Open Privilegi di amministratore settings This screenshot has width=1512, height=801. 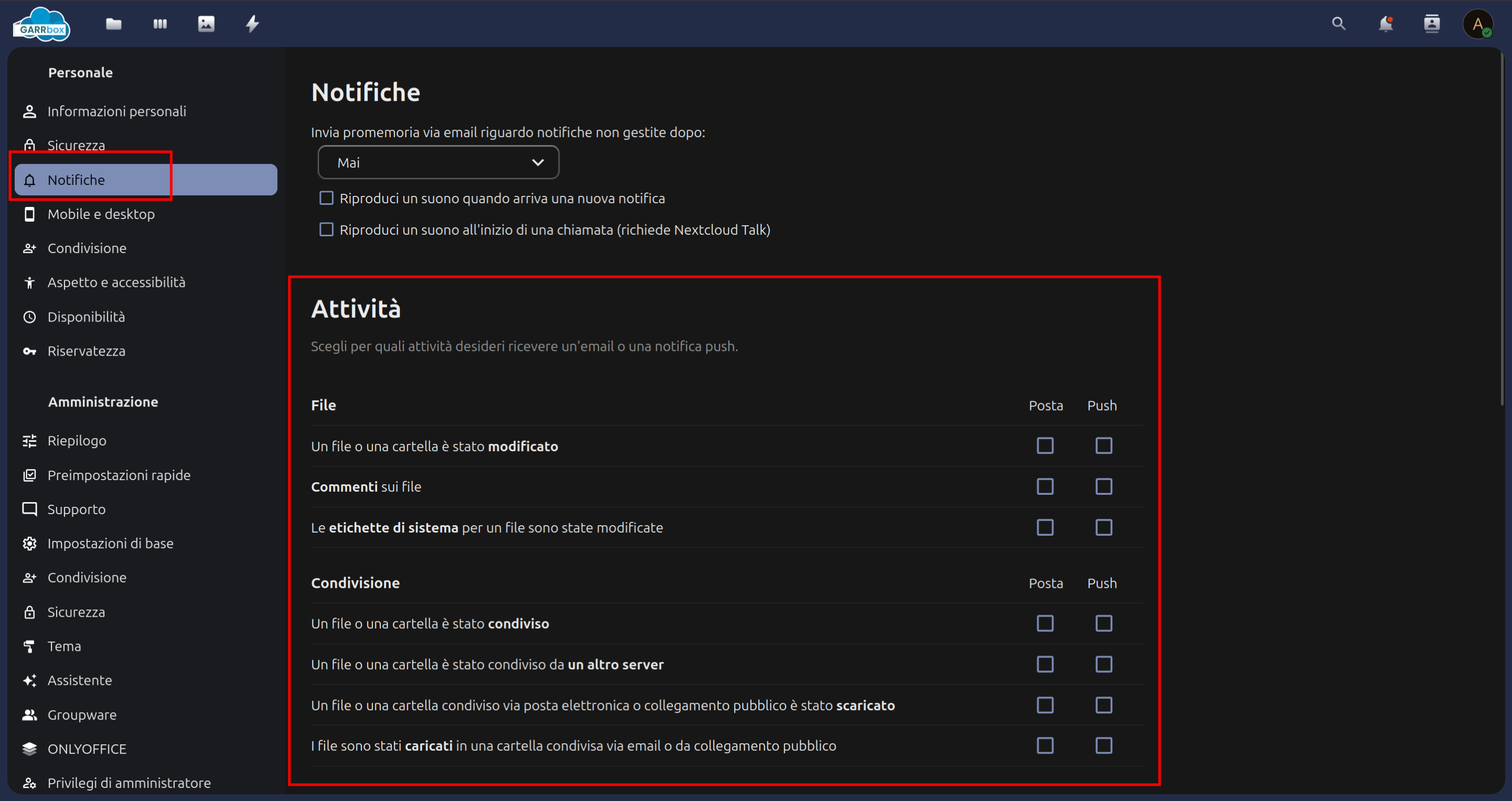(x=129, y=782)
